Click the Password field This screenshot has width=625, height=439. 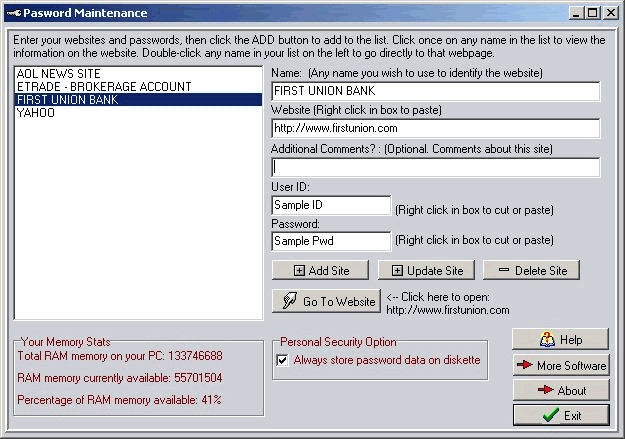(331, 241)
